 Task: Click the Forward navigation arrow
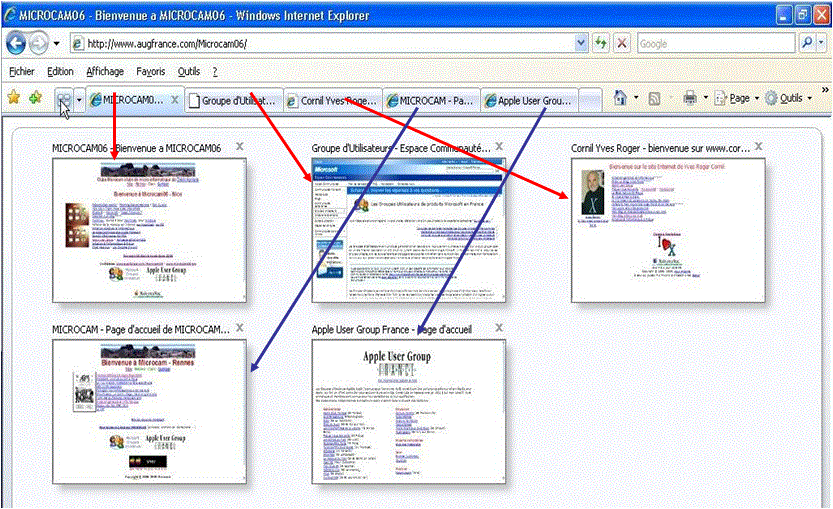(x=39, y=44)
